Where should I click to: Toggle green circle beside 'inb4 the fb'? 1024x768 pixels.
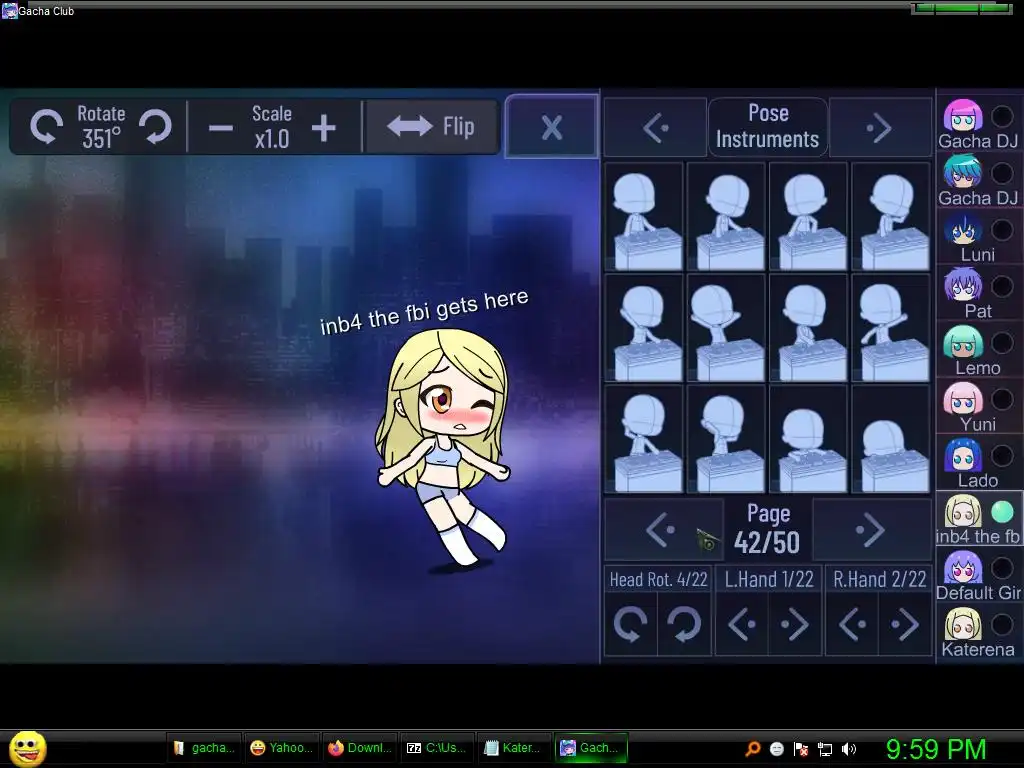point(1002,512)
